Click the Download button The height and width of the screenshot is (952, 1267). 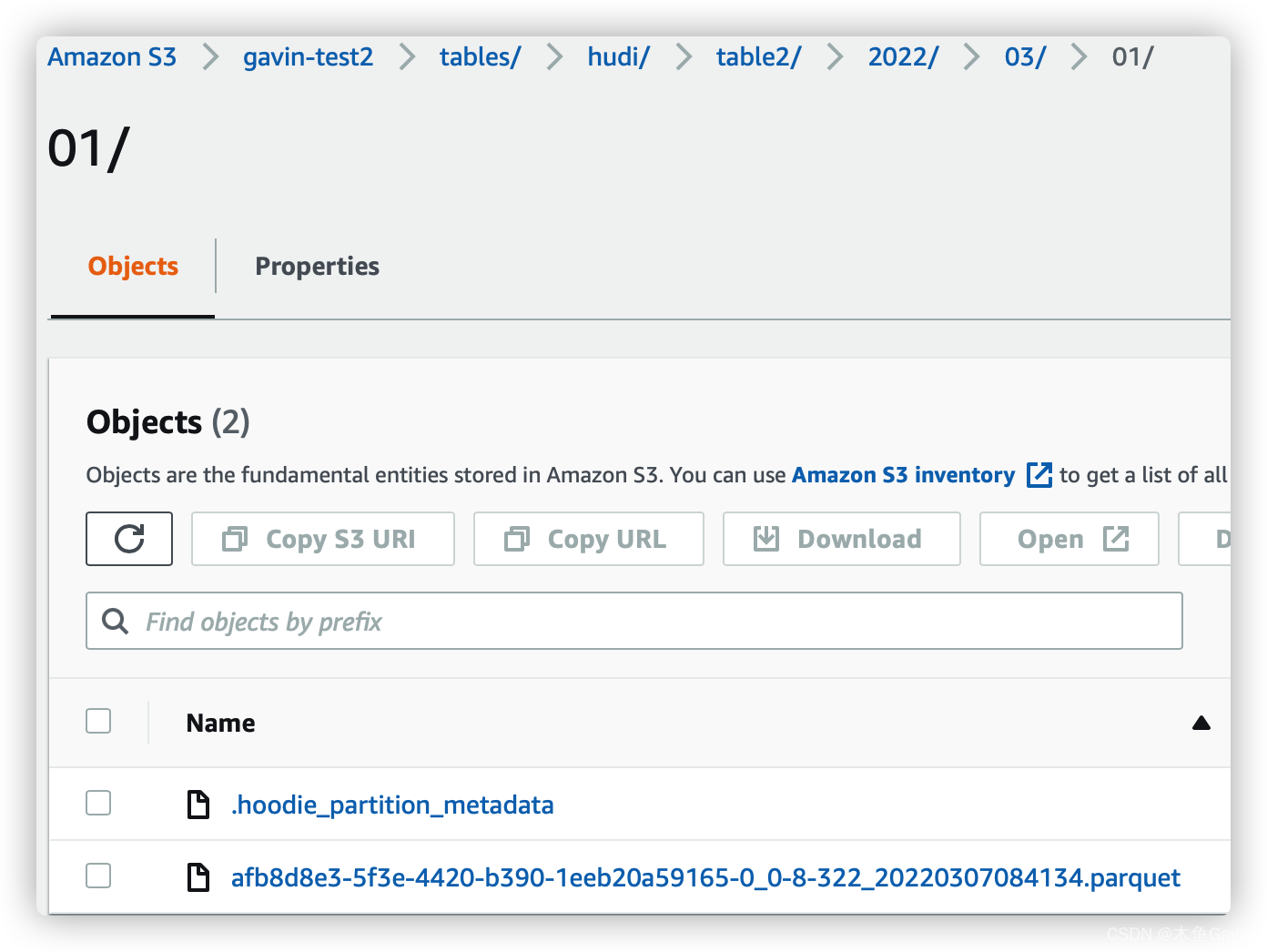tap(842, 539)
